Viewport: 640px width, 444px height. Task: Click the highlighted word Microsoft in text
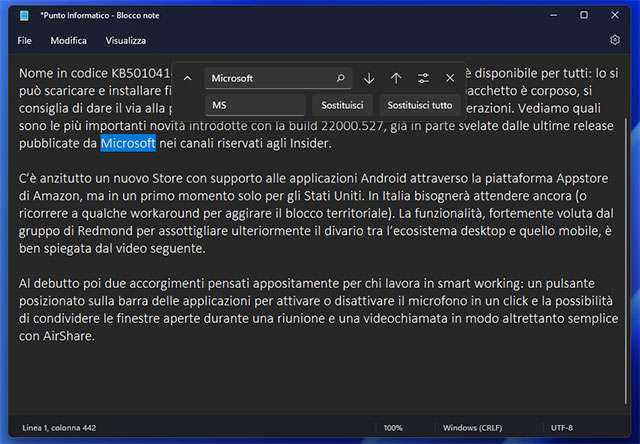pyautogui.click(x=127, y=144)
